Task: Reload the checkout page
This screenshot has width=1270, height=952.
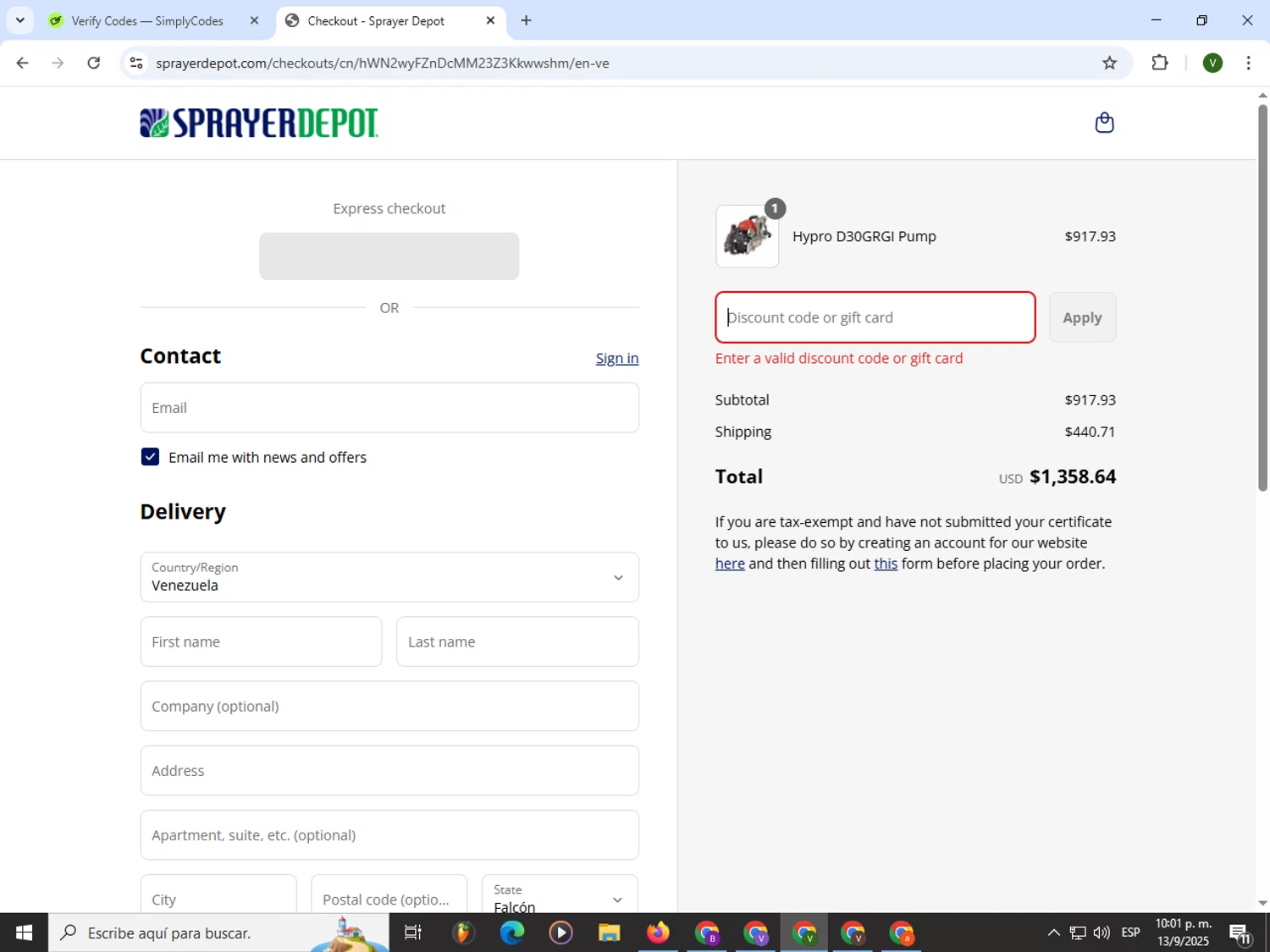Action: click(94, 63)
